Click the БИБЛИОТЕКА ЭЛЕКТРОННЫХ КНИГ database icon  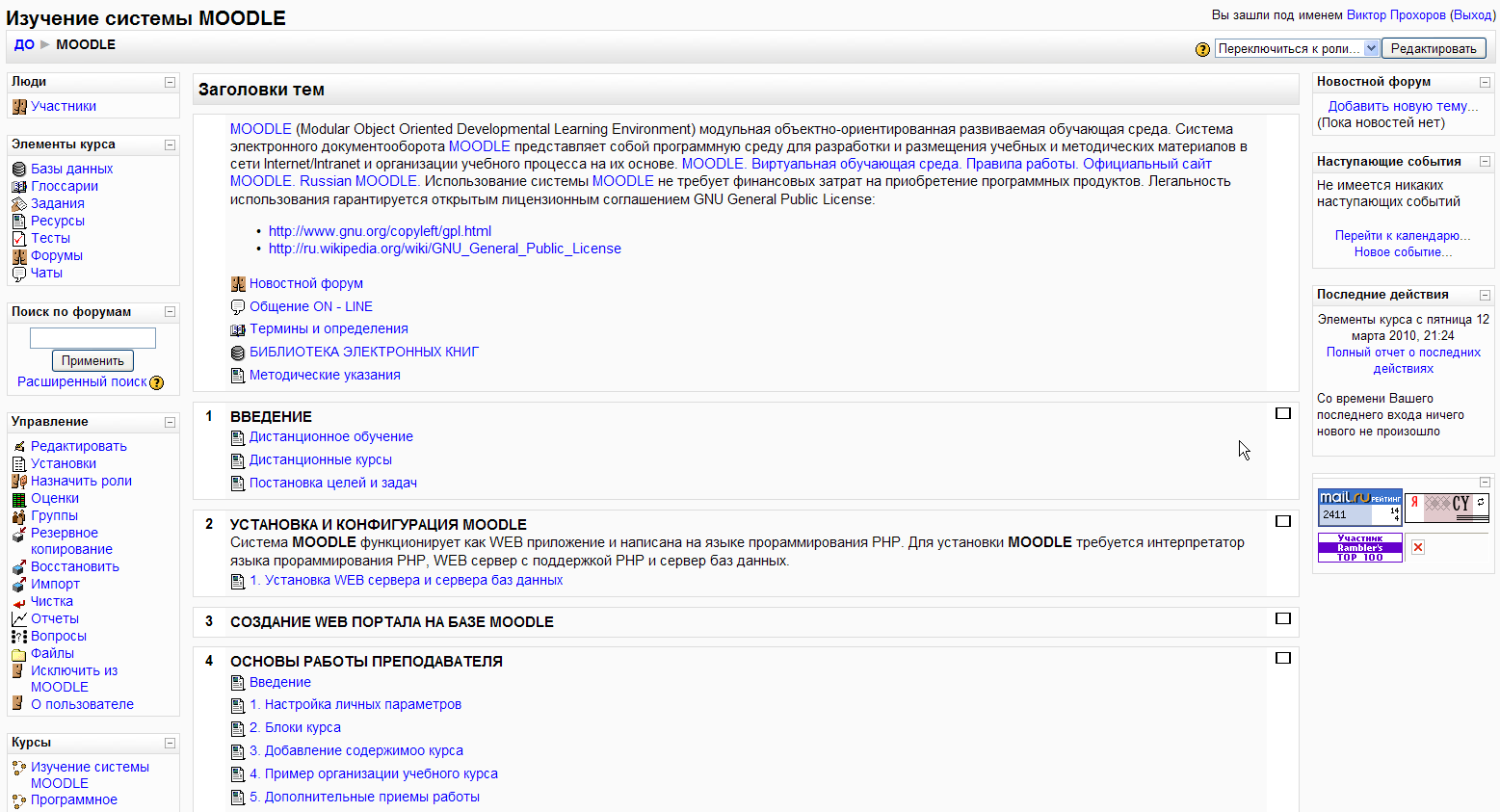click(238, 353)
